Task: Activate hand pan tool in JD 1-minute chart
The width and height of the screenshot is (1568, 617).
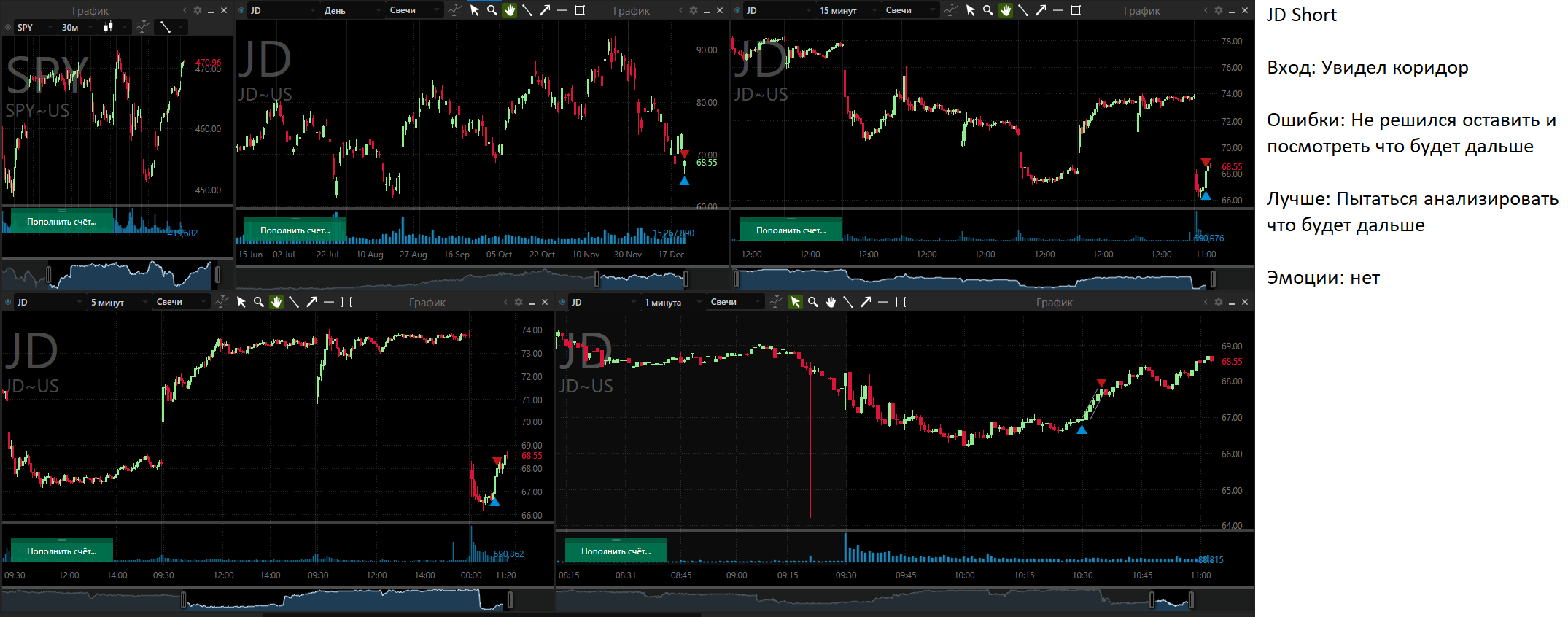Action: coord(831,302)
